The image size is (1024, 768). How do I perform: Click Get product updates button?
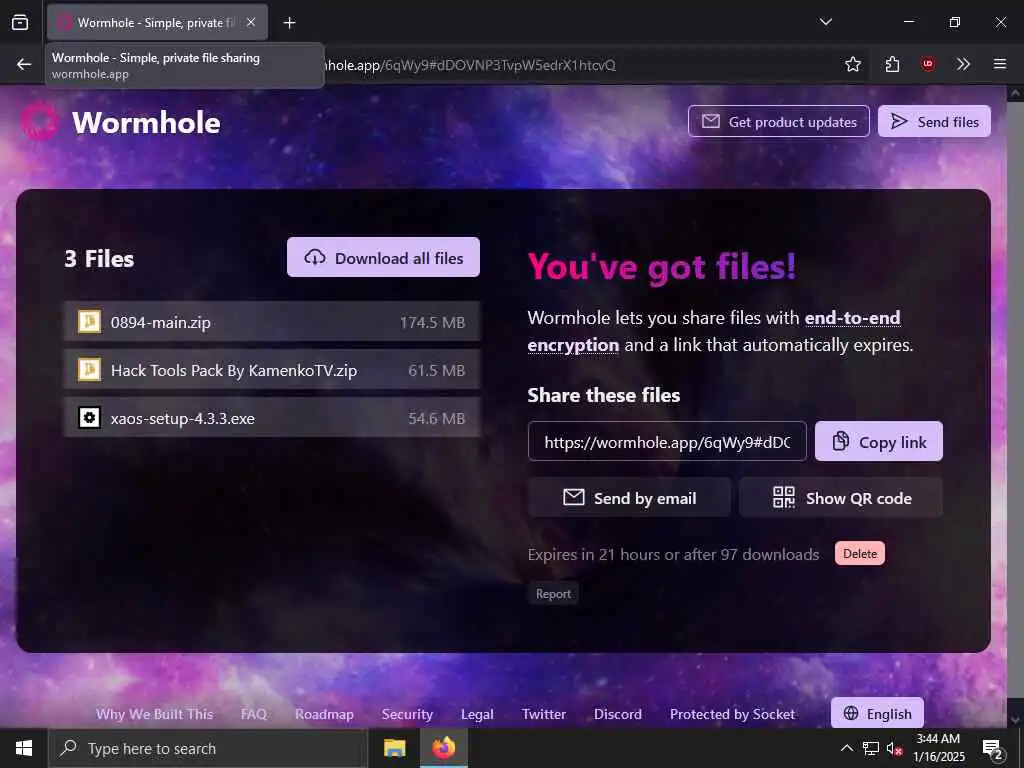point(778,121)
